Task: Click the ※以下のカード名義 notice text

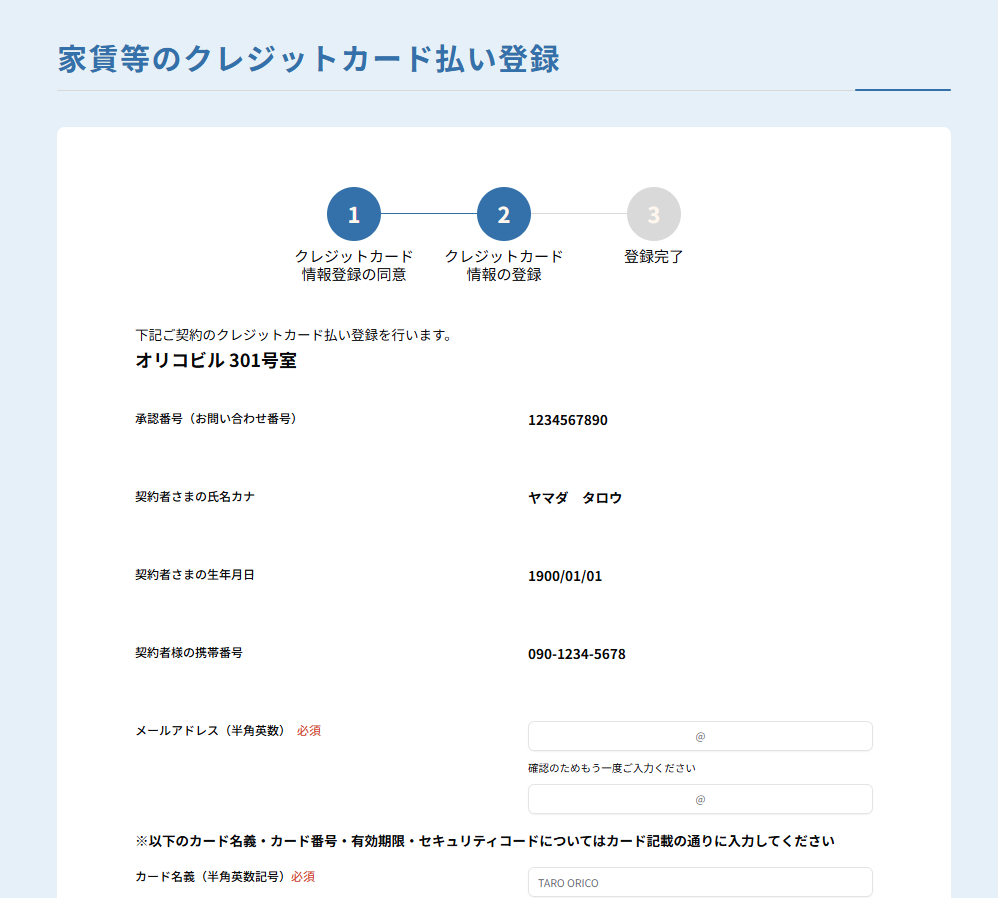Action: tap(485, 841)
